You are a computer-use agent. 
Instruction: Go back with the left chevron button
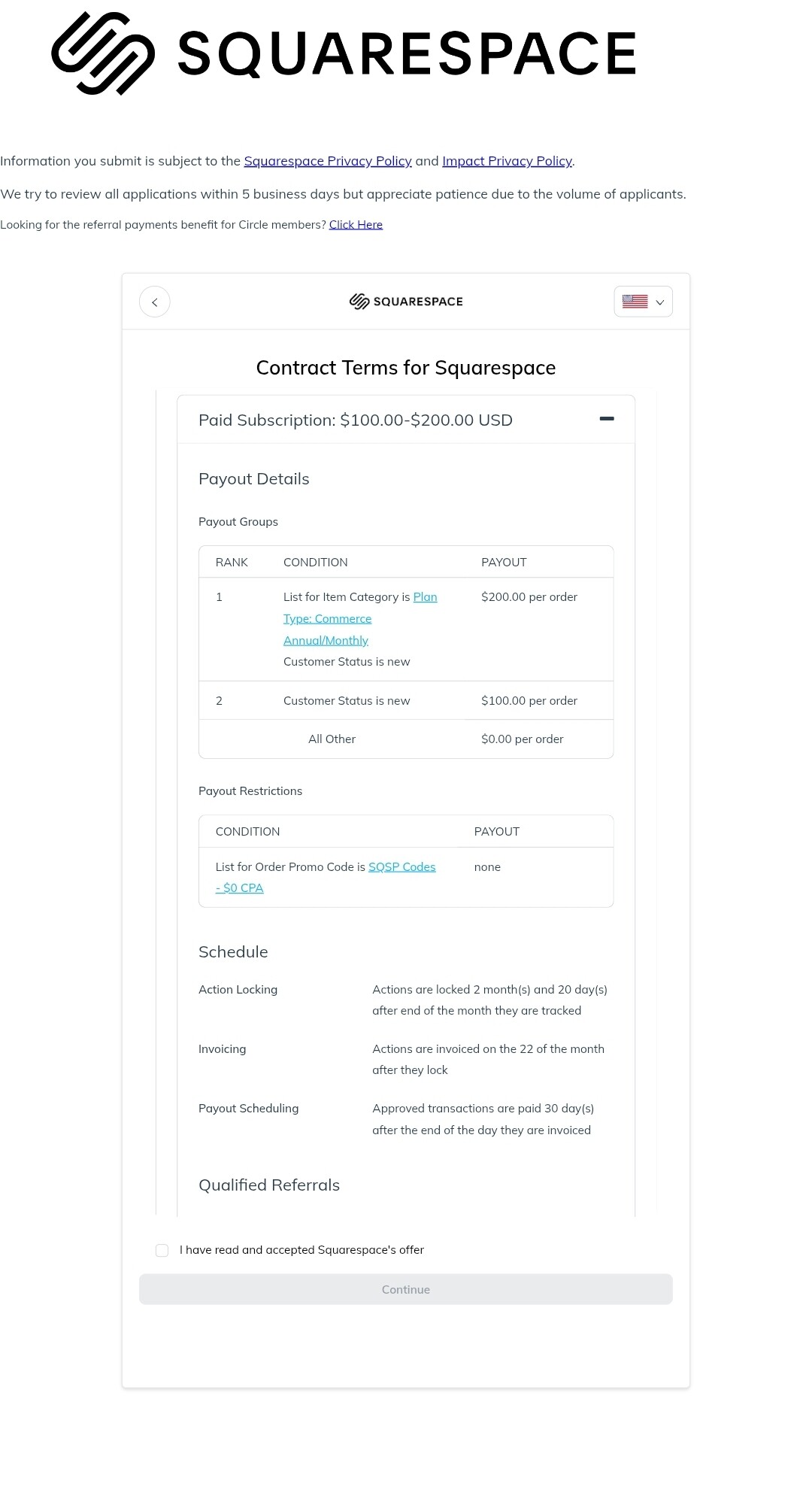pyautogui.click(x=155, y=302)
